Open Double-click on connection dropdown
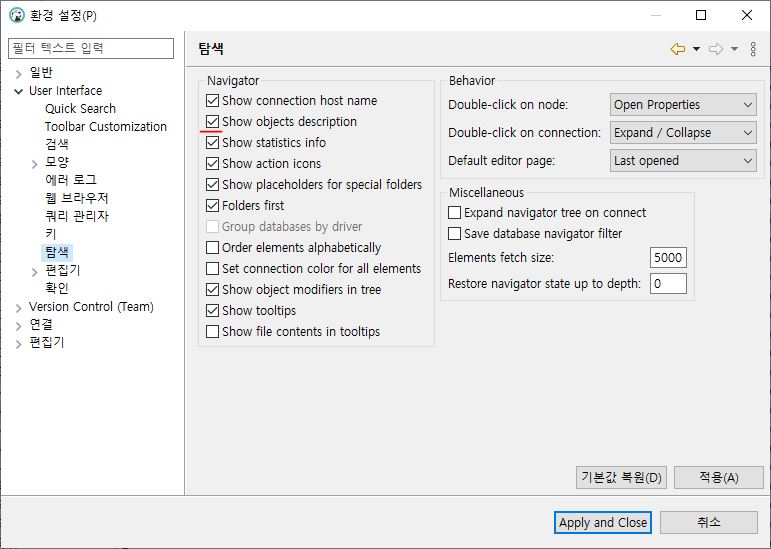Viewport: 771px width, 549px height. (x=683, y=133)
